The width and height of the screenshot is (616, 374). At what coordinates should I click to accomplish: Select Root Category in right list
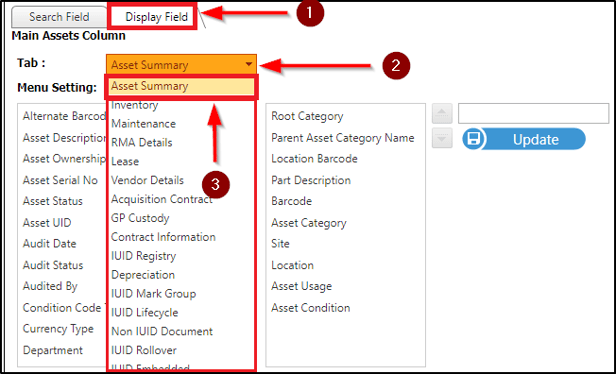coord(307,116)
